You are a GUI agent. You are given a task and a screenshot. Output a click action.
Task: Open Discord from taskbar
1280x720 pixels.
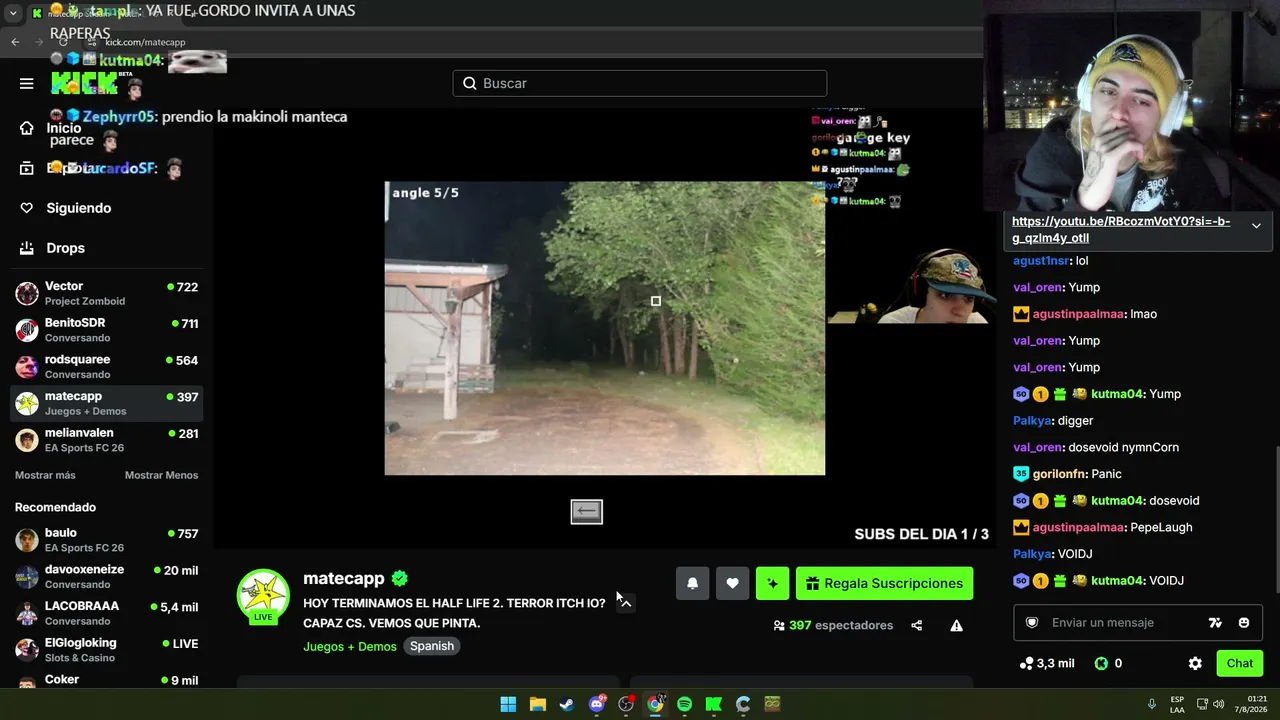[x=597, y=704]
